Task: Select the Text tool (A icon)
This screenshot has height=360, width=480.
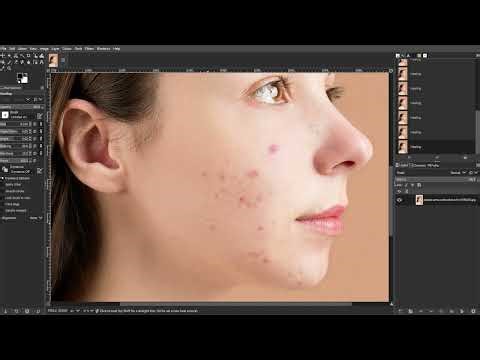Action: [42, 62]
